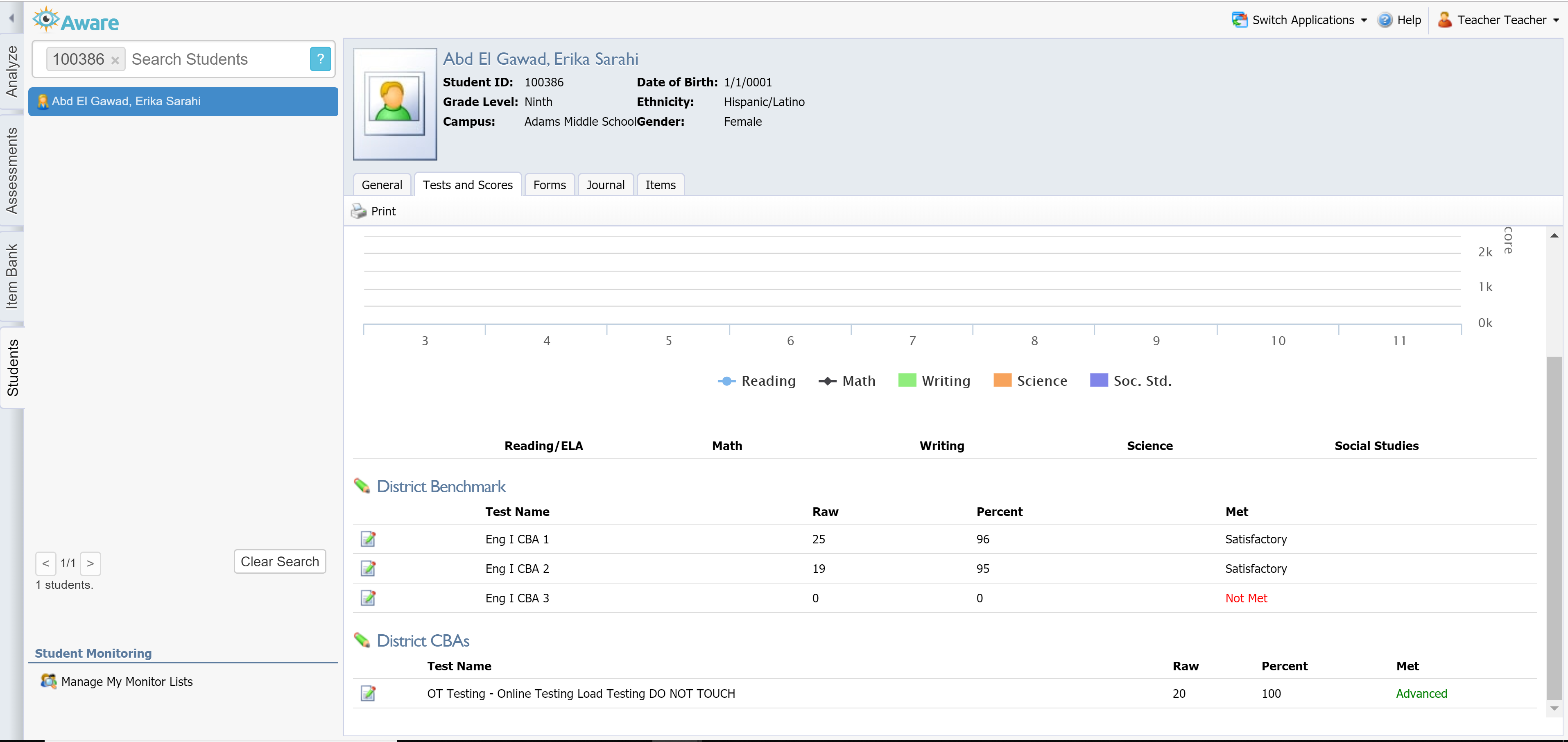Viewport: 1568px width, 742px height.
Task: Switch to Item Bank side tab
Action: (x=11, y=277)
